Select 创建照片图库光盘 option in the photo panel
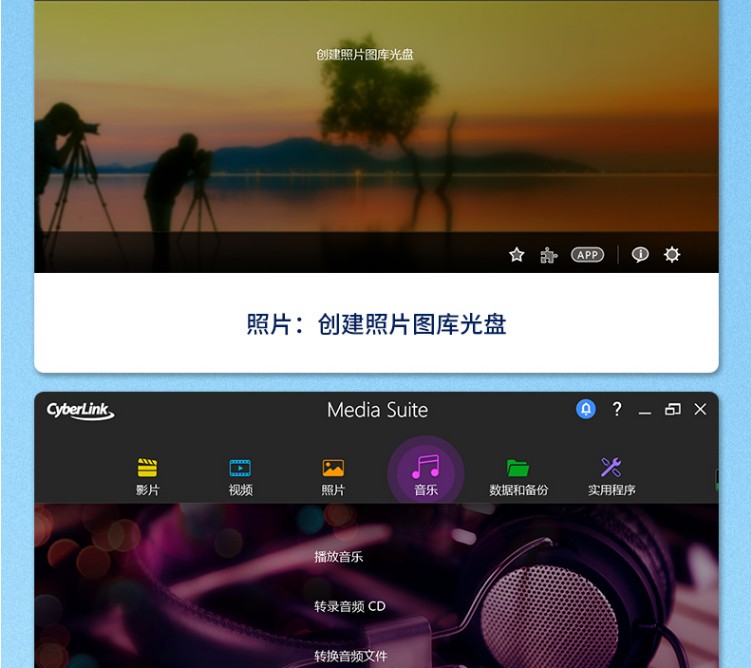The width and height of the screenshot is (751, 668). (364, 55)
